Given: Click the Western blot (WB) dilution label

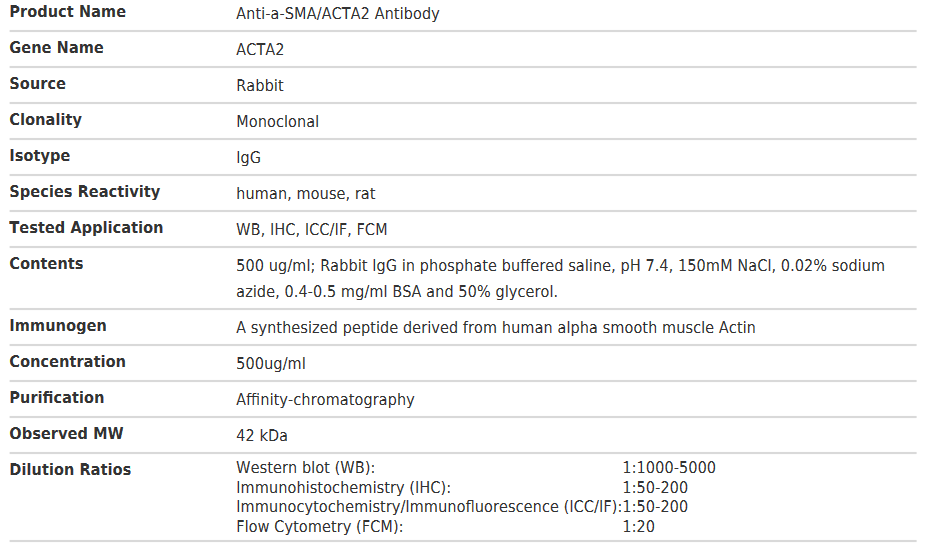Looking at the screenshot, I should tap(305, 468).
